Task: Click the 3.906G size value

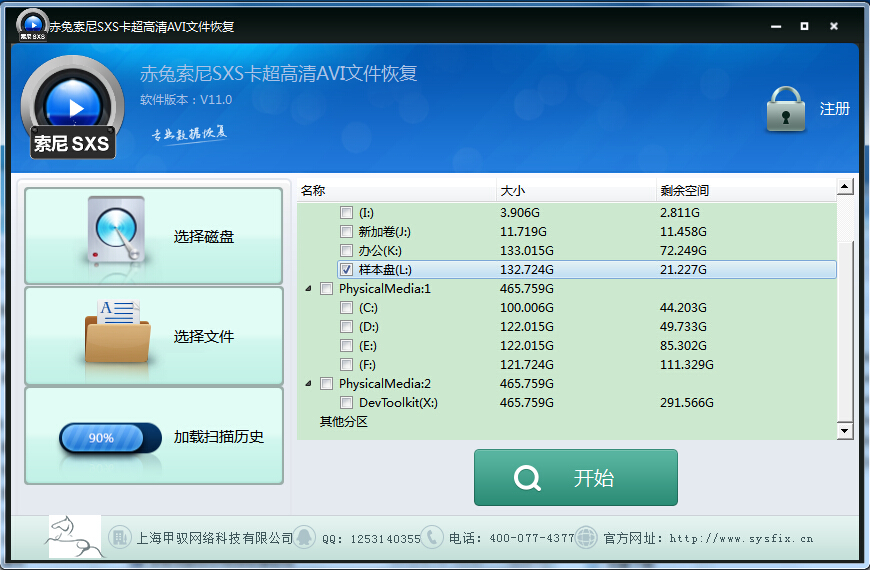Action: coord(520,213)
